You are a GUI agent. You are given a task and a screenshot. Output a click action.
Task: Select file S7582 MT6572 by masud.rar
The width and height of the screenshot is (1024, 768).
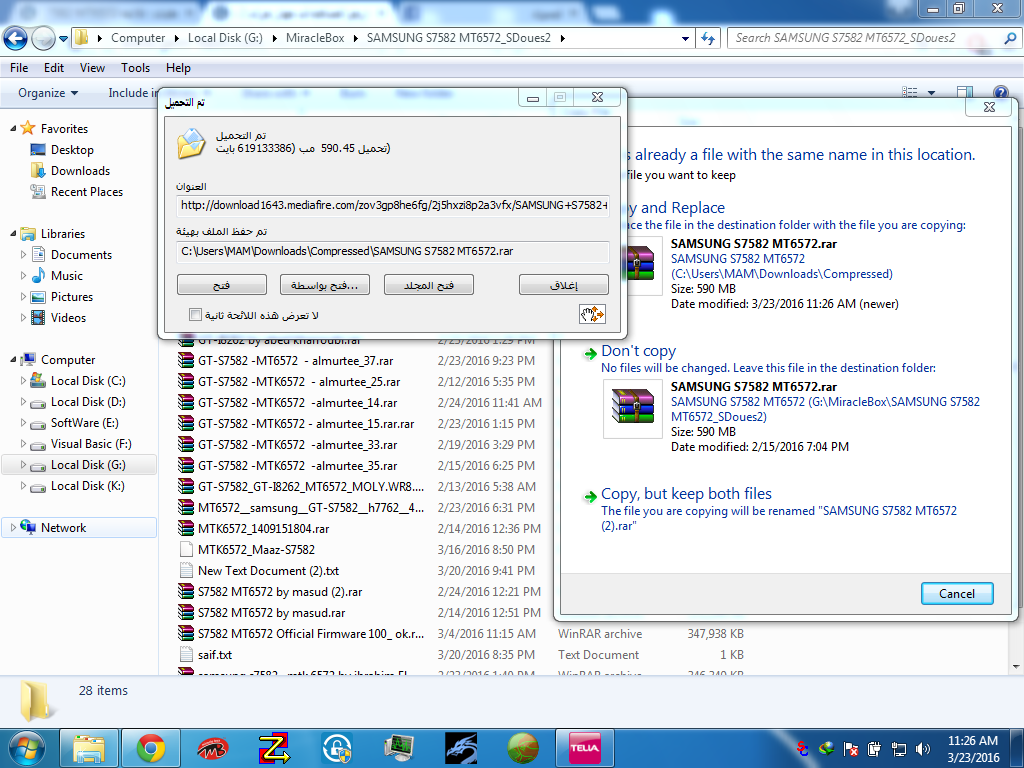(x=271, y=613)
